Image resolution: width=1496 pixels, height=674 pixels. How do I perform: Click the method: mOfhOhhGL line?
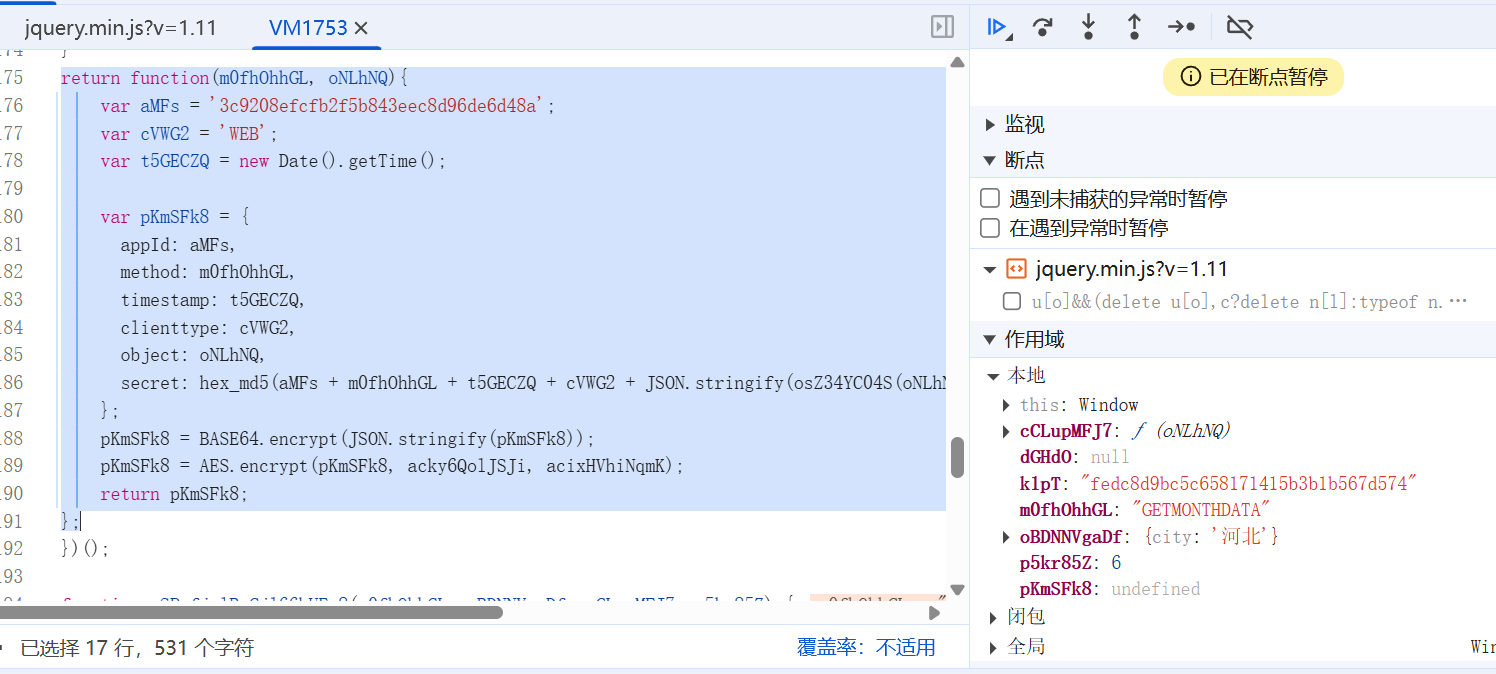tap(208, 272)
